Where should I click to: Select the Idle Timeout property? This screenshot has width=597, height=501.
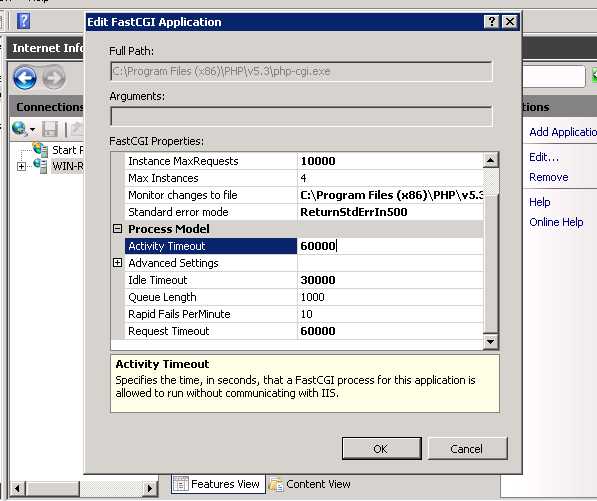pos(211,280)
